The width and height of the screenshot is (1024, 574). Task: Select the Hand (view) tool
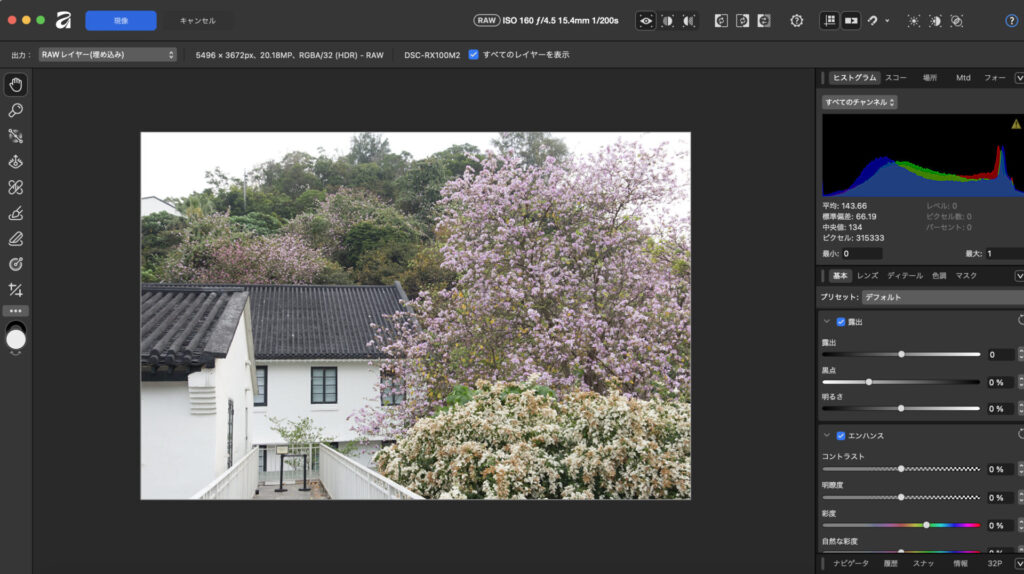[x=16, y=85]
